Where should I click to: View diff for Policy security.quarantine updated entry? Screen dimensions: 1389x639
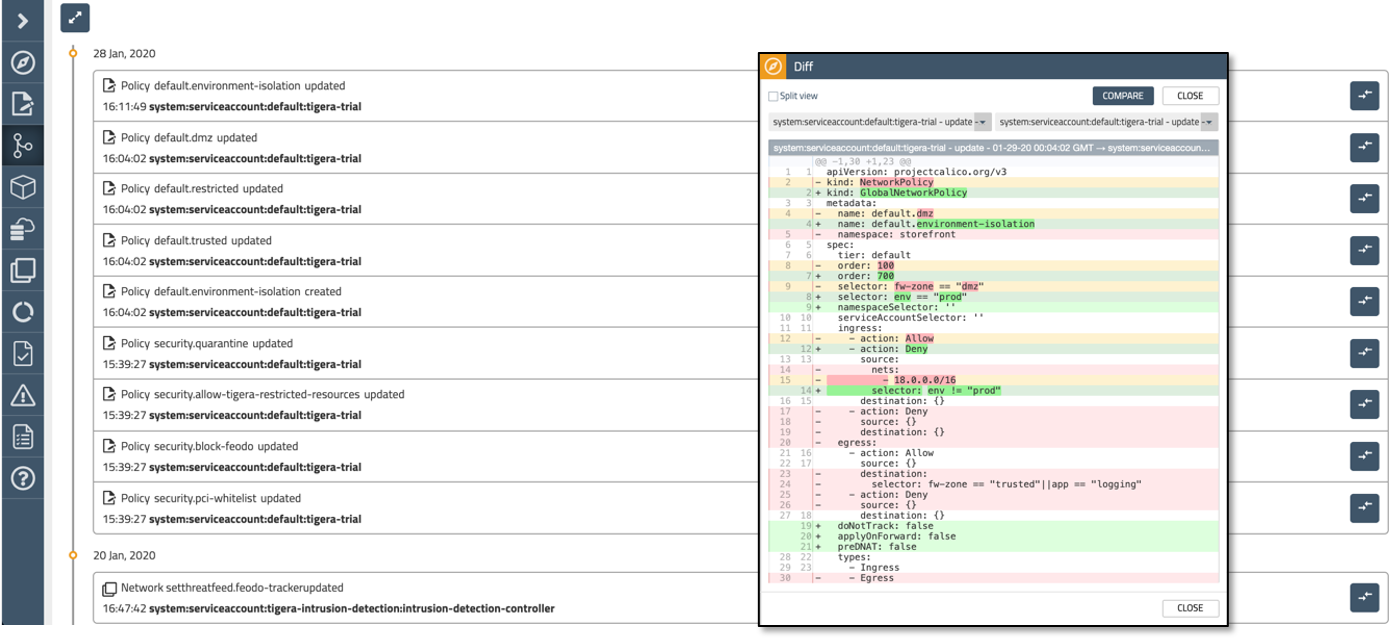pos(1365,352)
